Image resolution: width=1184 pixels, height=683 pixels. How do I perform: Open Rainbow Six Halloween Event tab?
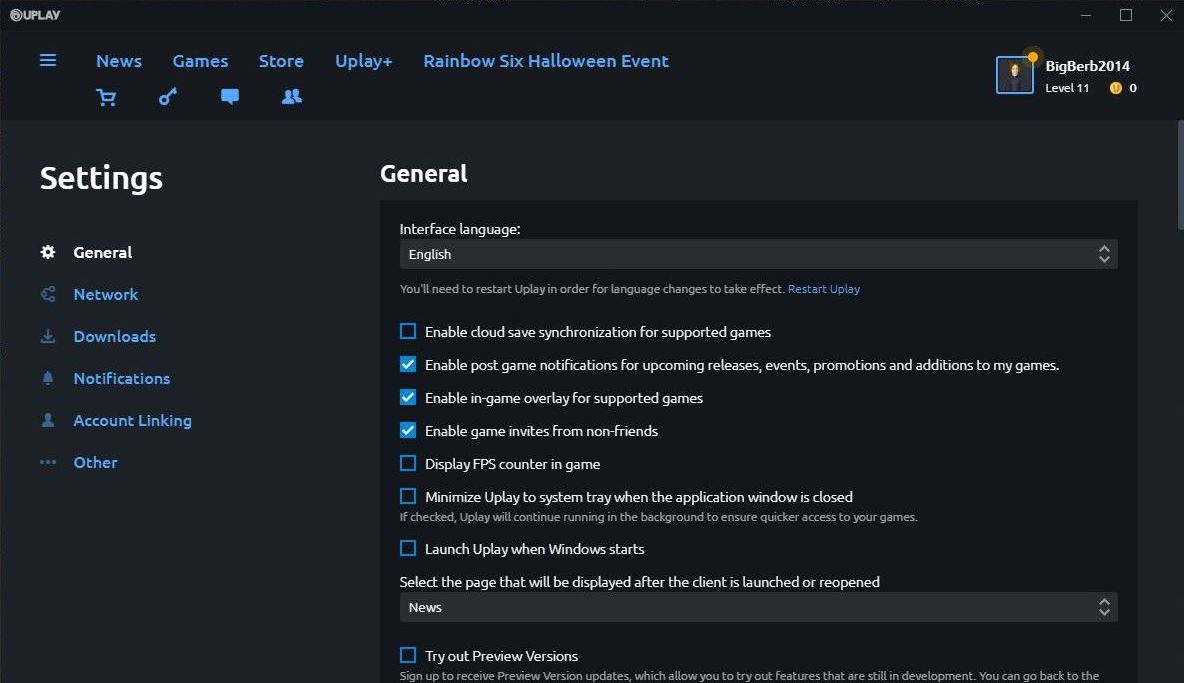pos(546,61)
